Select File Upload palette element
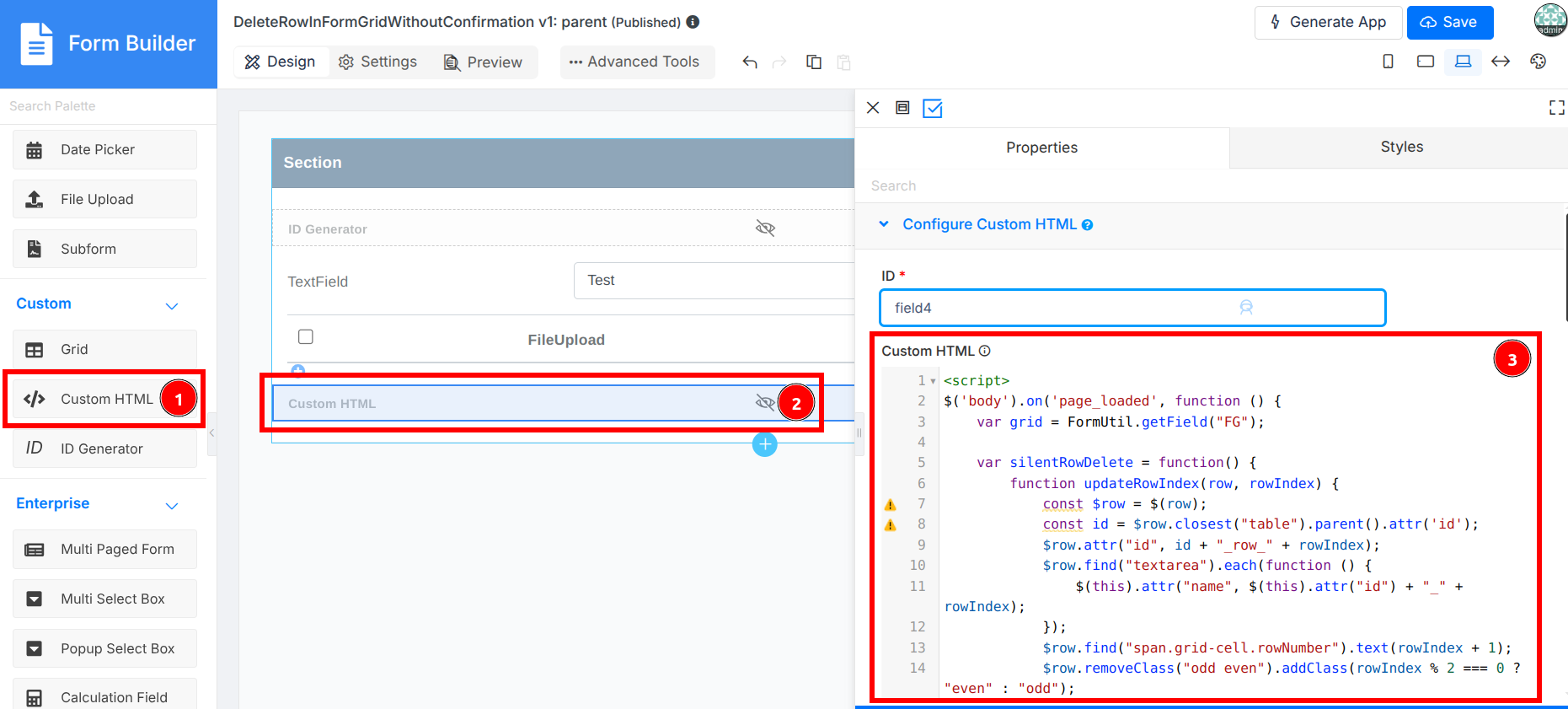The width and height of the screenshot is (1568, 709). [x=104, y=199]
